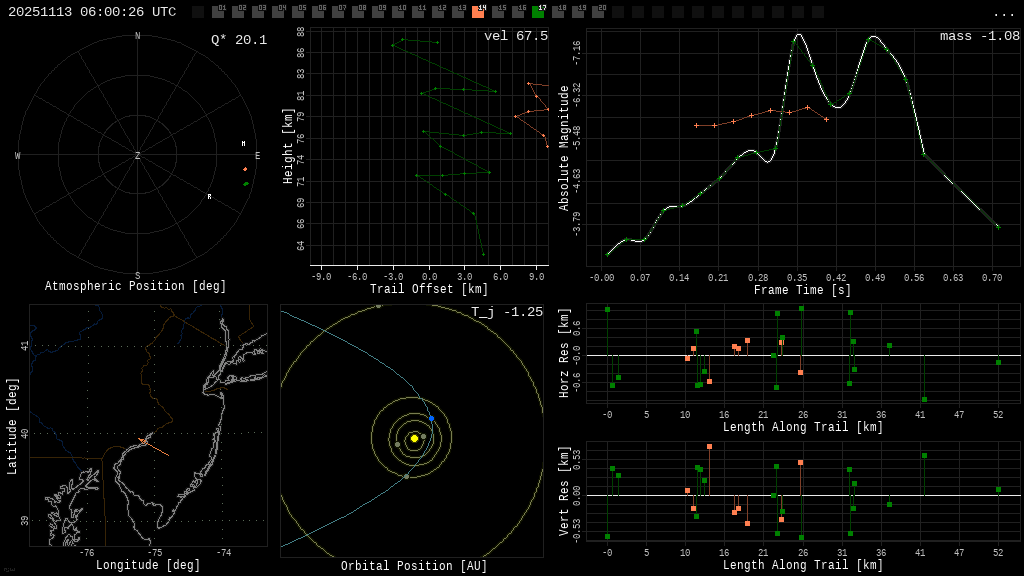Toggle the green station square 17
Viewport: 1024px width, 576px height.
coord(539,12)
